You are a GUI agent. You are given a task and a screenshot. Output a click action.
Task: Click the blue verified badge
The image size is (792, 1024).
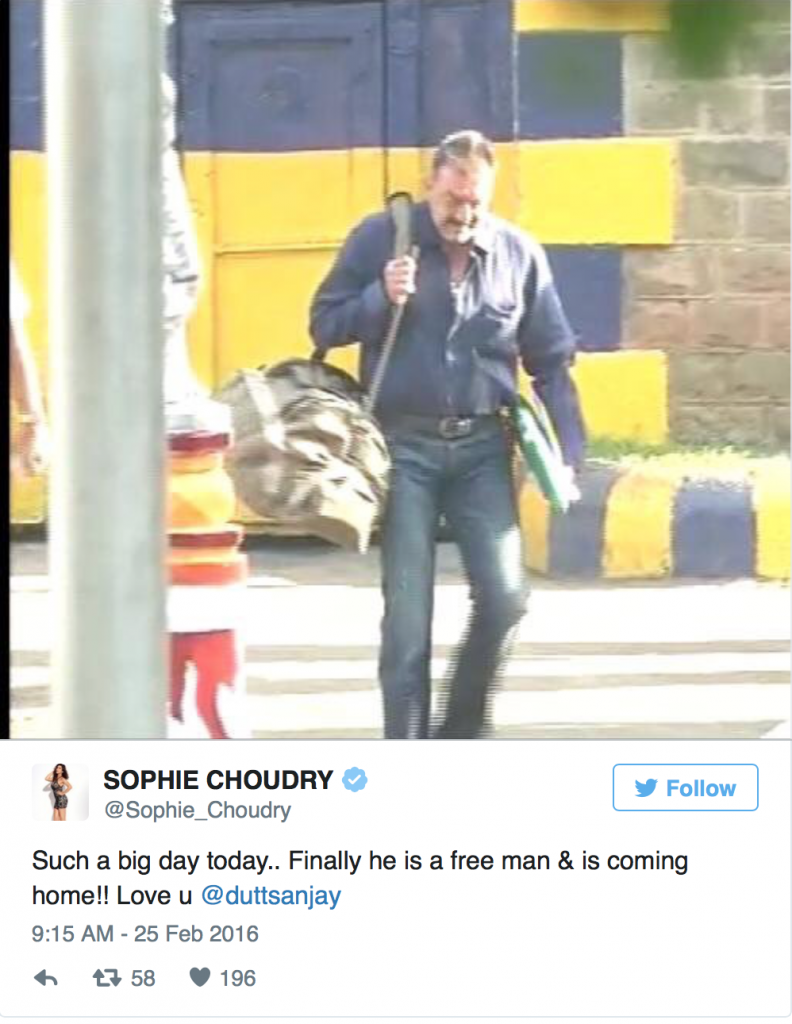pyautogui.click(x=355, y=779)
